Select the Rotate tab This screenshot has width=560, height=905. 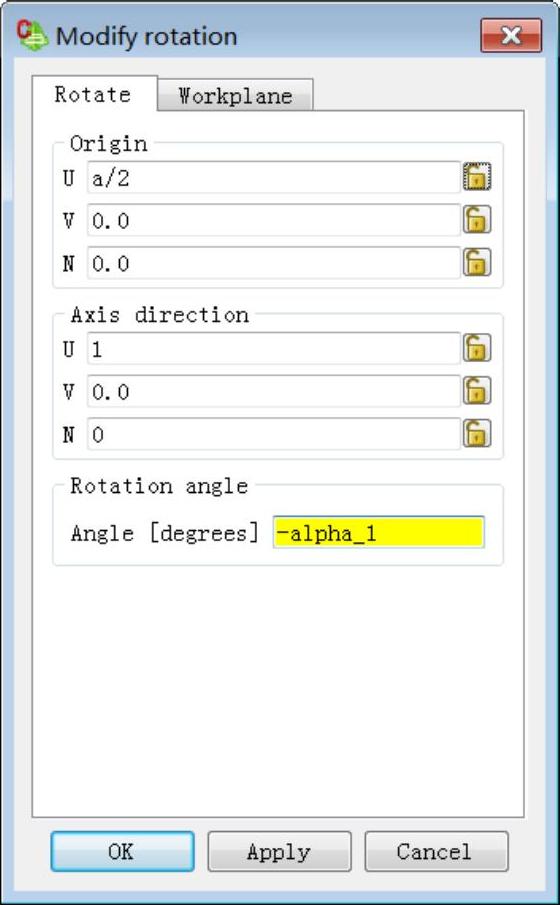pos(94,94)
